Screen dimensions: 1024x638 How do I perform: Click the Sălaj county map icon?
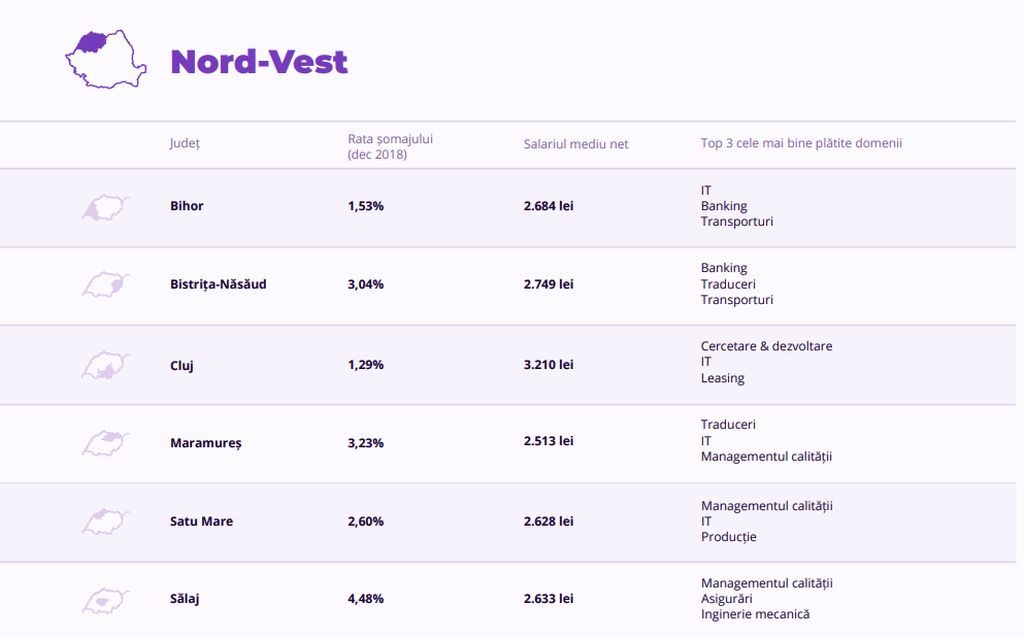click(x=105, y=599)
